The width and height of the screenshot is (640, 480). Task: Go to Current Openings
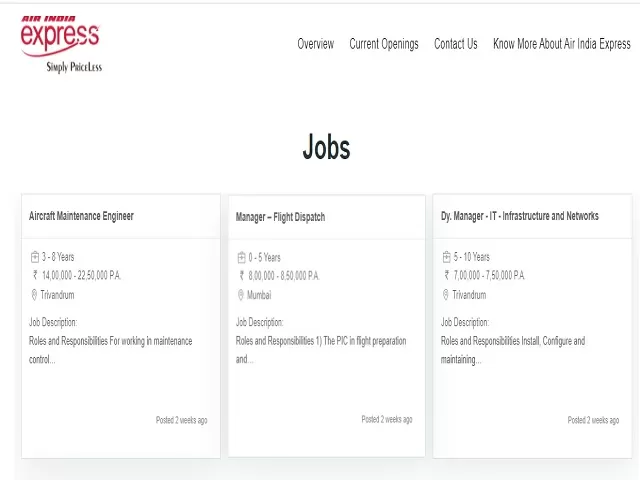pyautogui.click(x=384, y=44)
